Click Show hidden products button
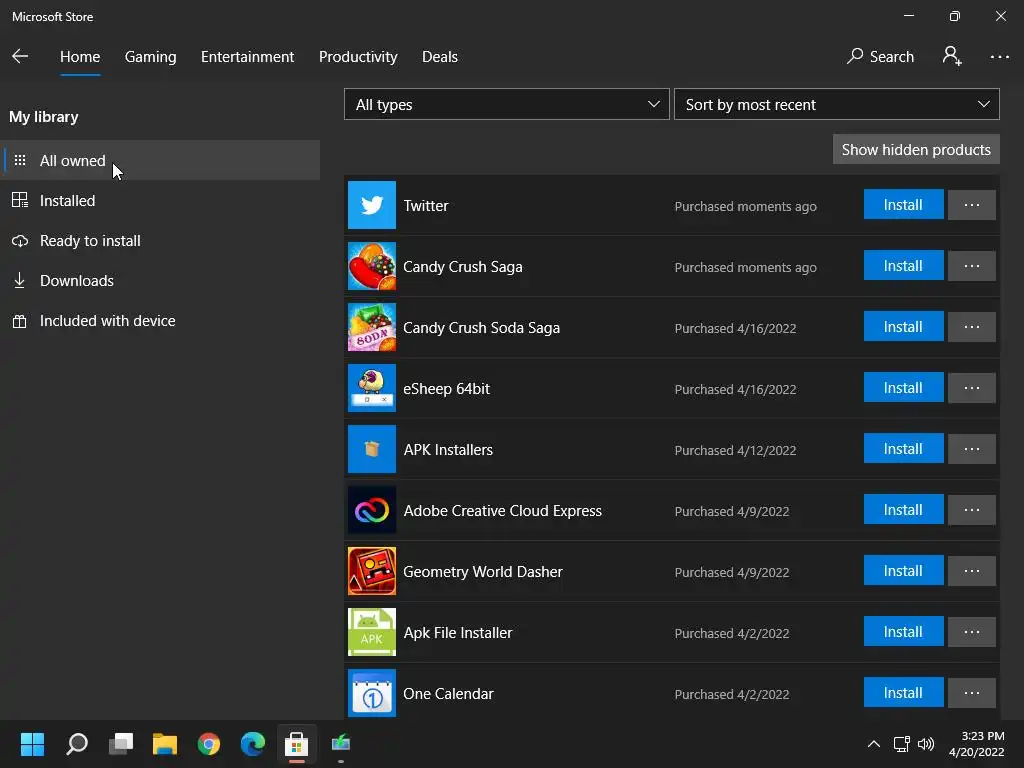This screenshot has height=768, width=1024. (x=916, y=150)
